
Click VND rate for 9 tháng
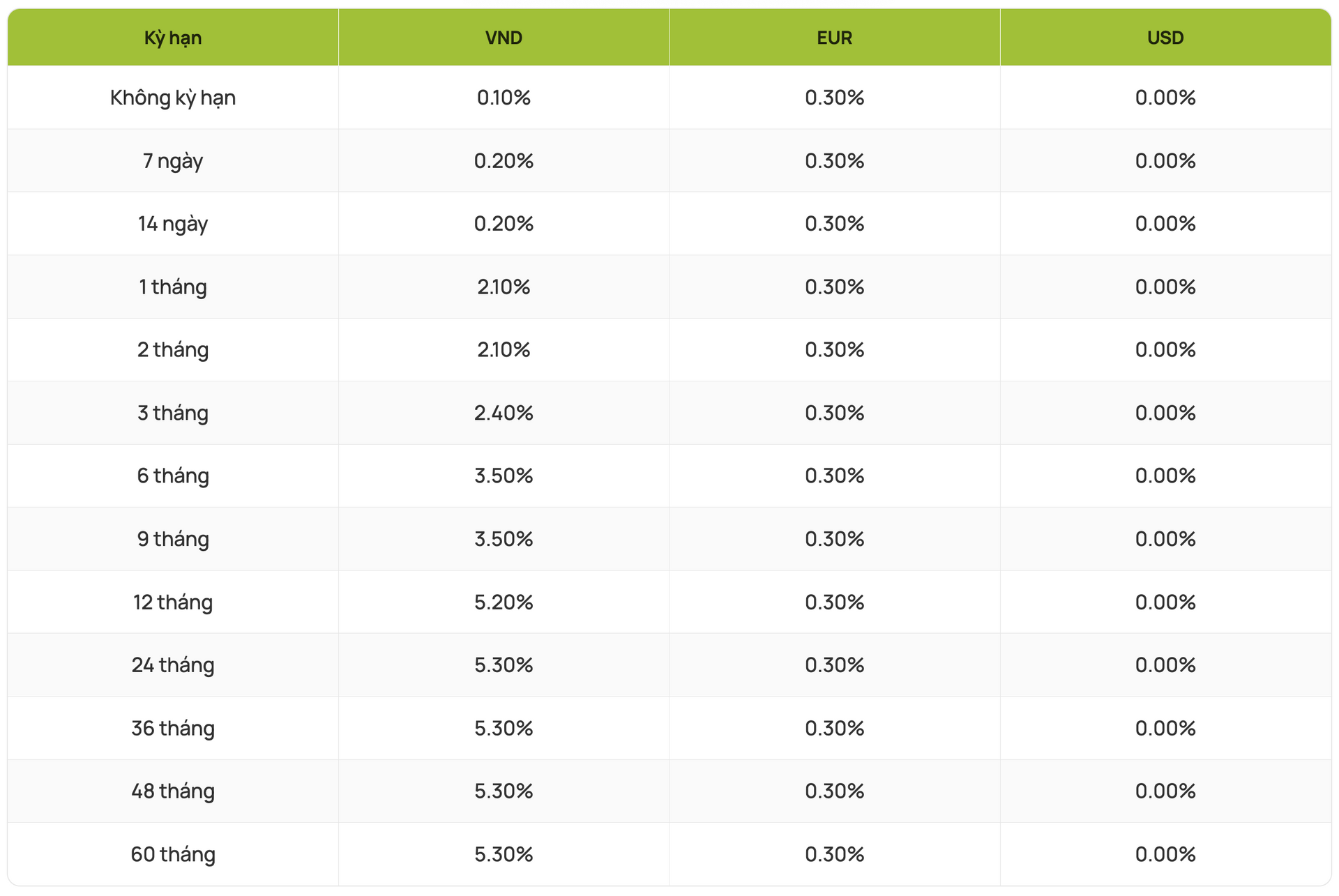click(504, 539)
